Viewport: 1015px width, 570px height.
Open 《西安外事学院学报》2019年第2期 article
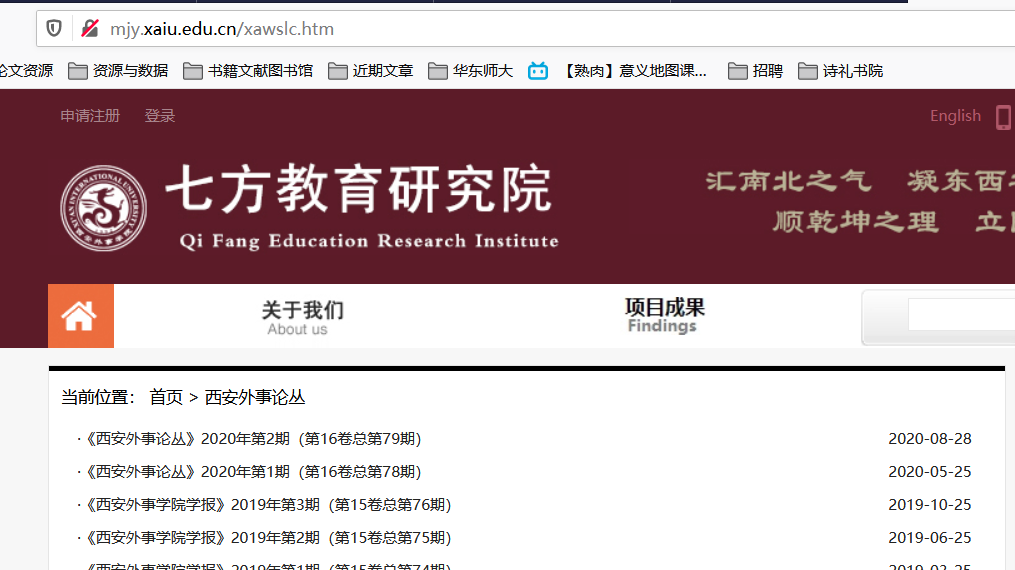[x=267, y=538]
